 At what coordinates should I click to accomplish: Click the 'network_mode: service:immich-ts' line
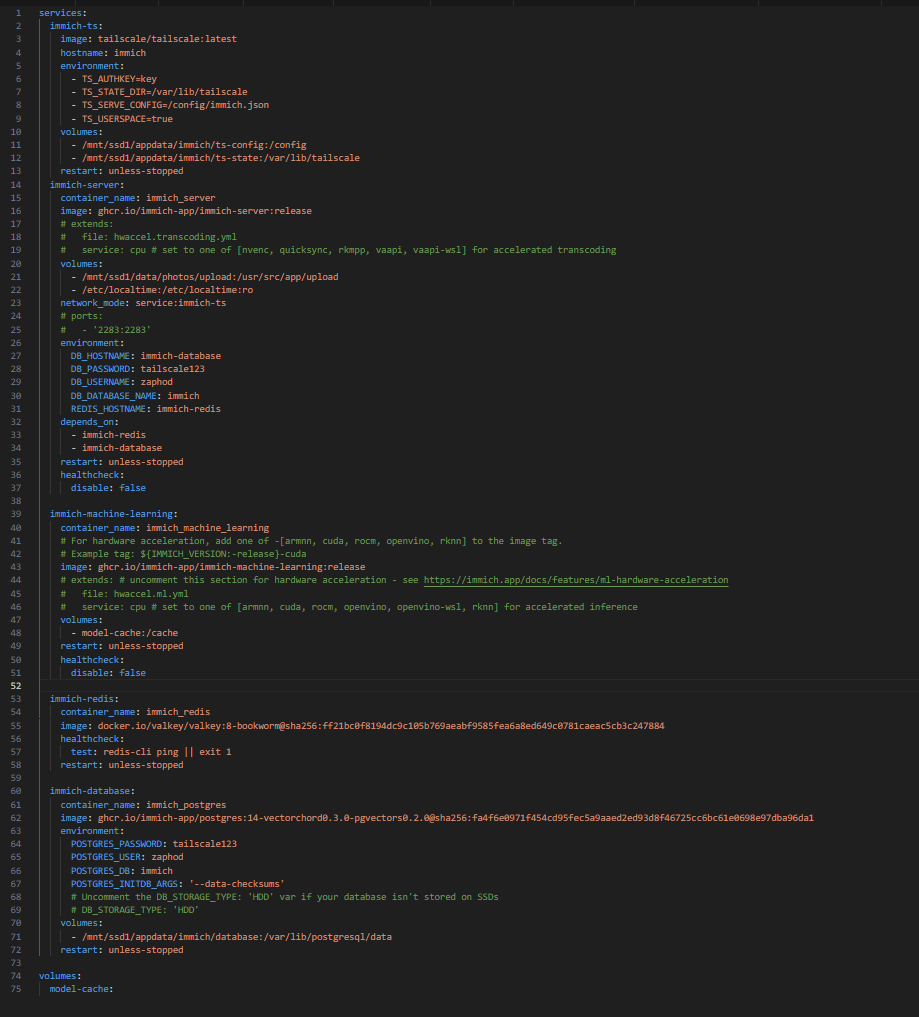pos(143,303)
